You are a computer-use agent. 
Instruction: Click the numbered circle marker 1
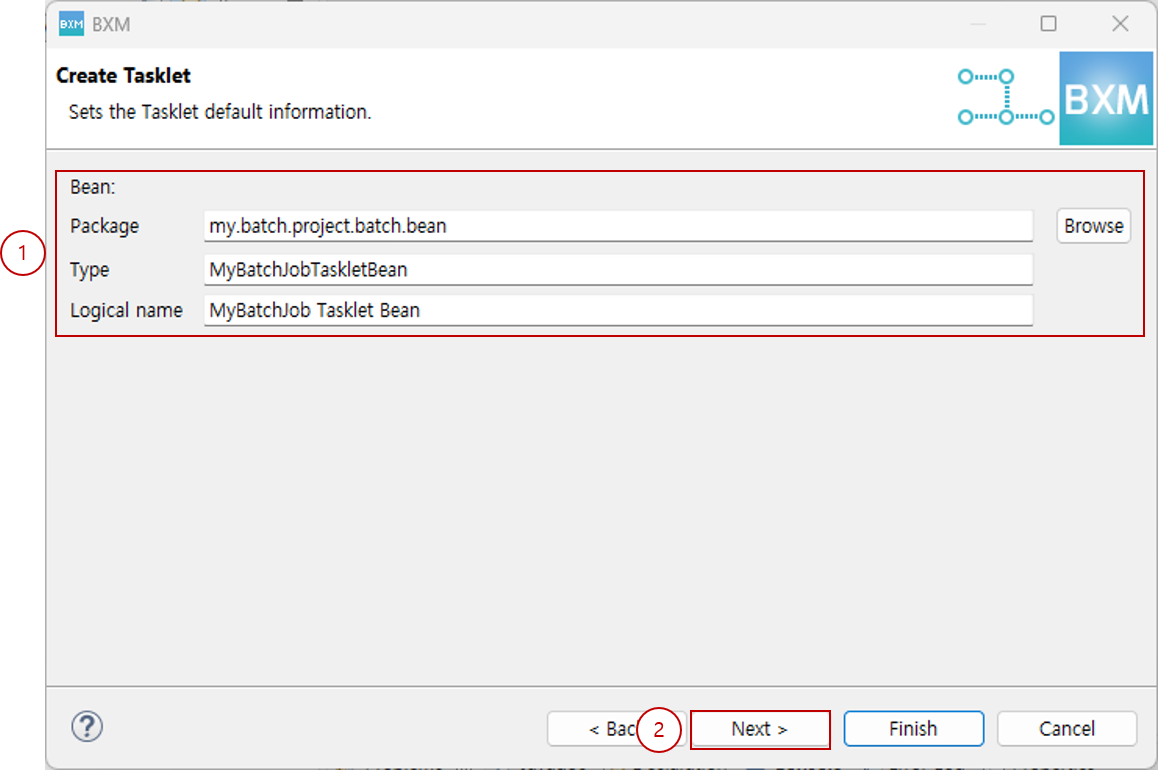(x=22, y=254)
